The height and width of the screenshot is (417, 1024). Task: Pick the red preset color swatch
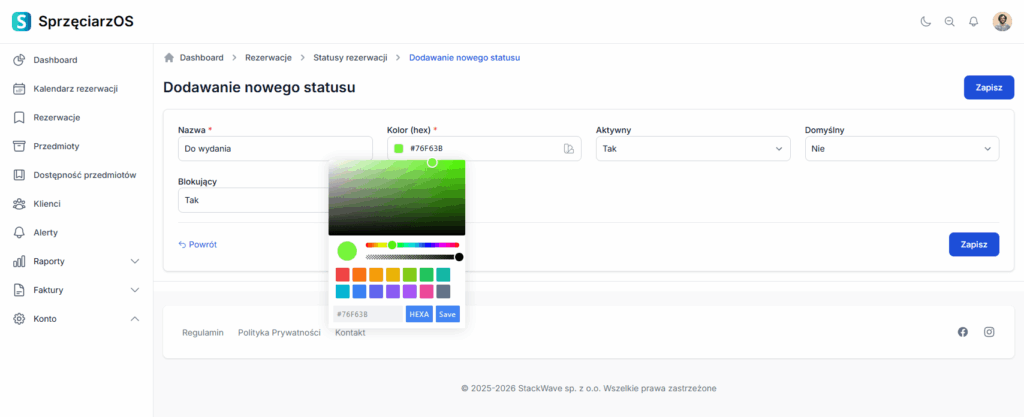(342, 274)
